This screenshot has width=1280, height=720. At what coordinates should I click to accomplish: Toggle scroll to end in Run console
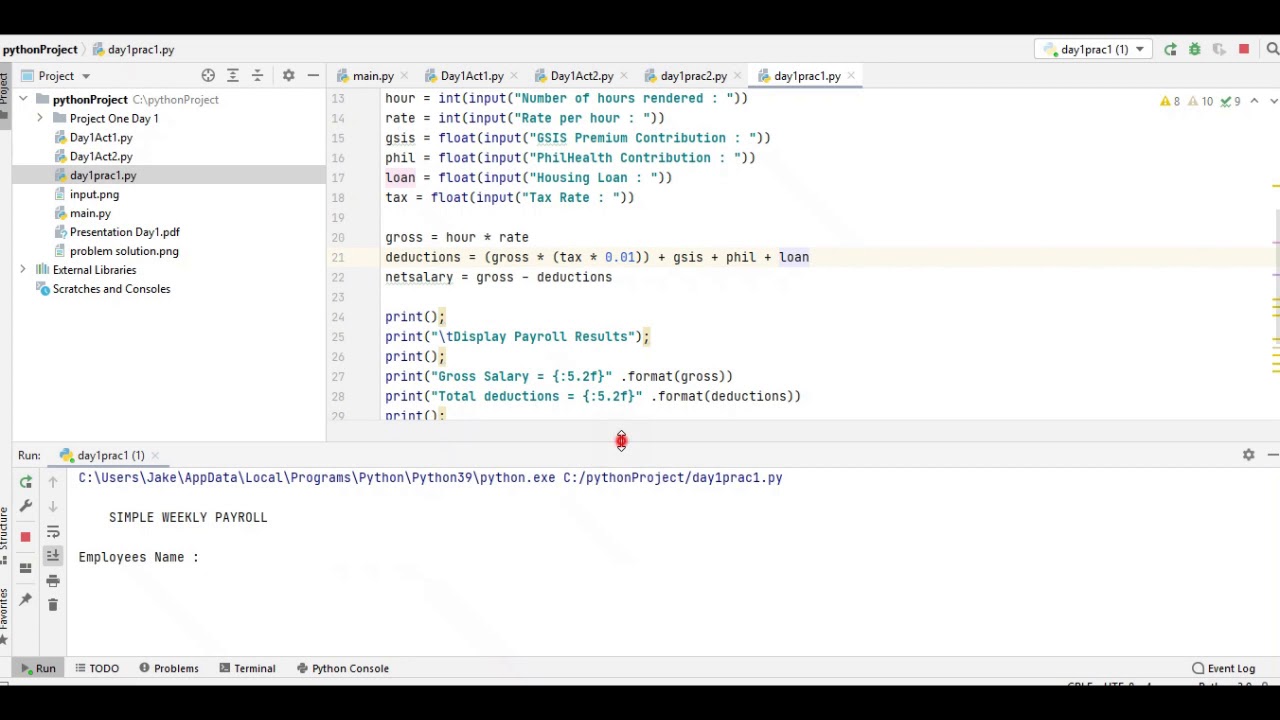53,555
